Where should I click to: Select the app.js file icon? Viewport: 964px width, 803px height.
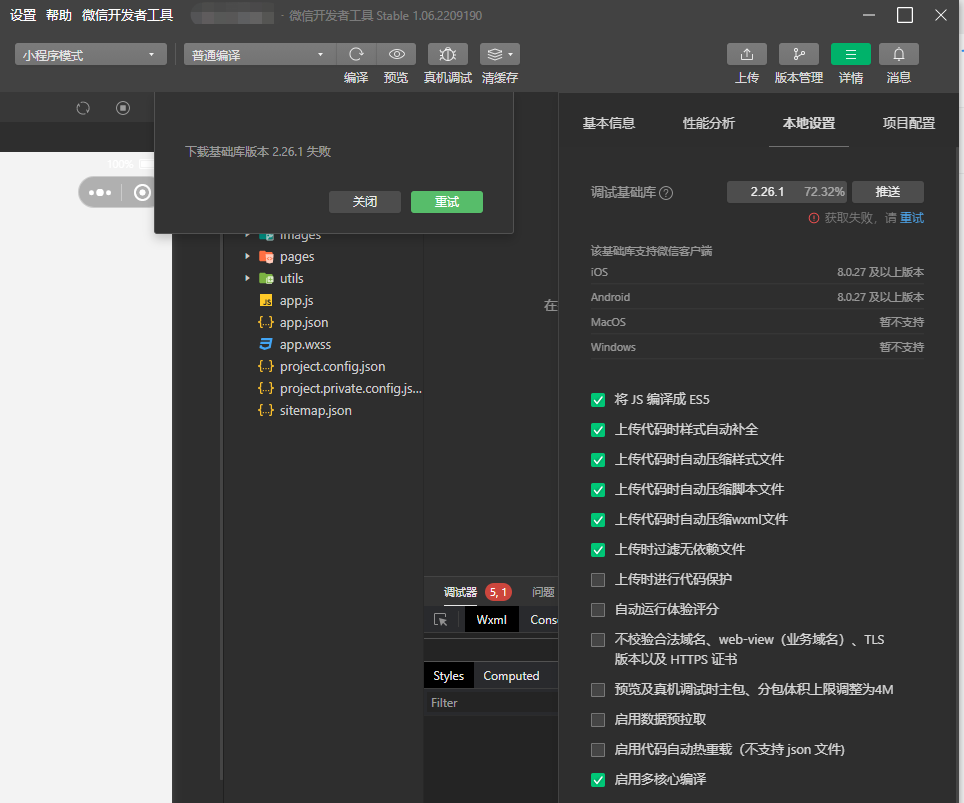click(x=266, y=301)
